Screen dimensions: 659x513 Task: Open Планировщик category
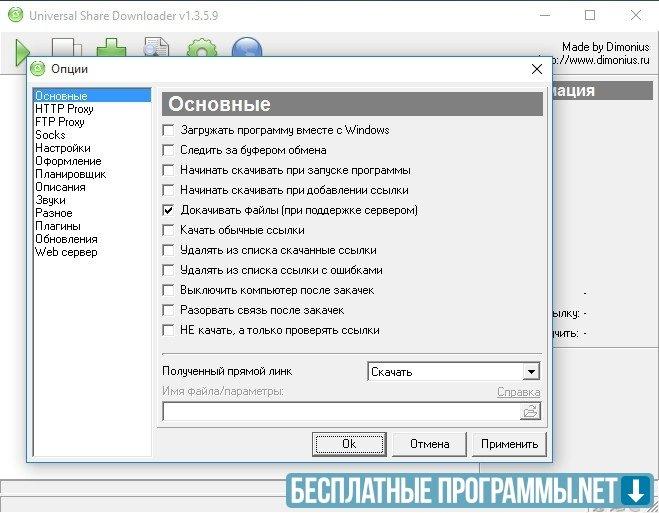point(71,174)
